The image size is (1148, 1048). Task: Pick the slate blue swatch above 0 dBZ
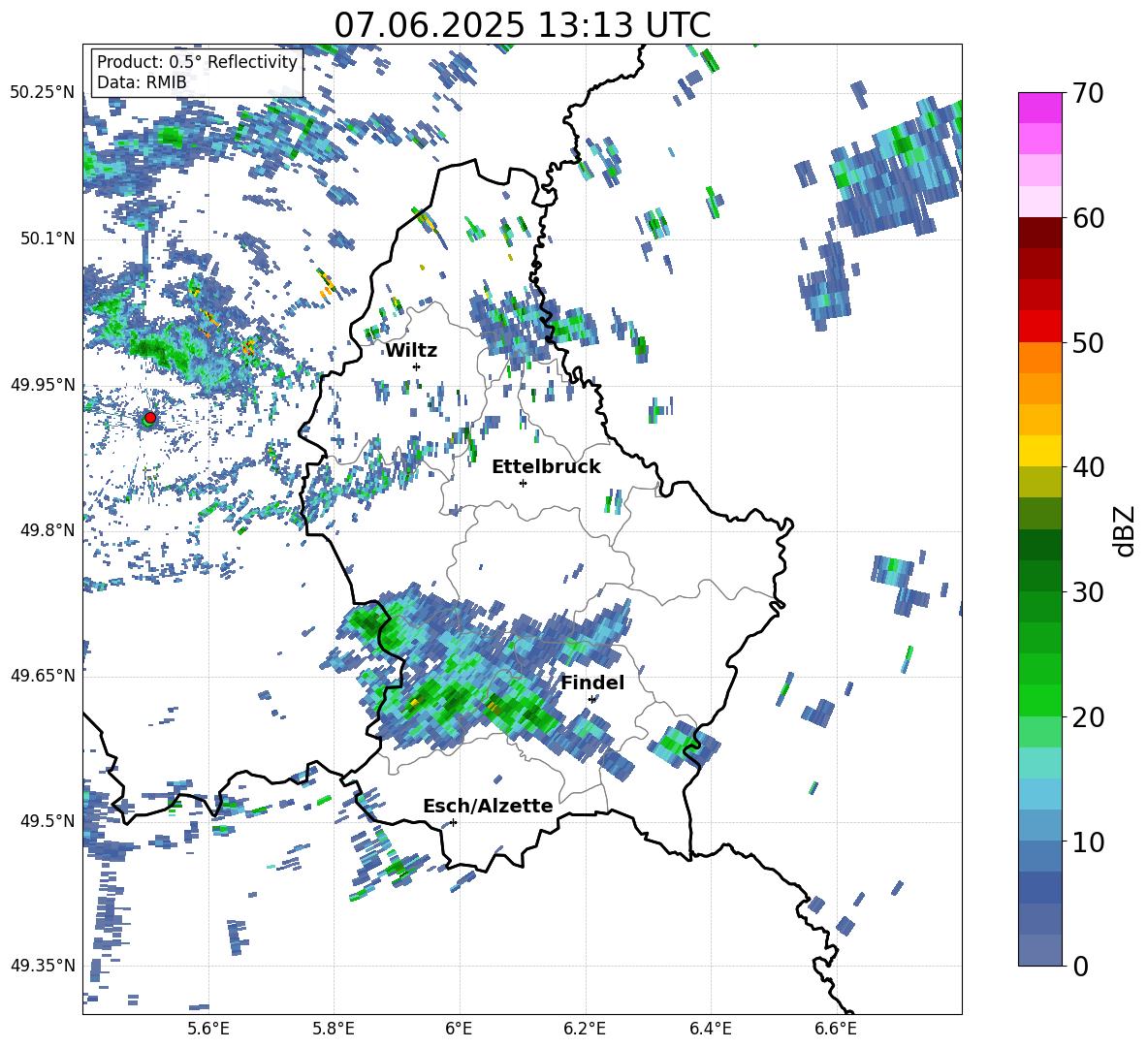[1040, 950]
